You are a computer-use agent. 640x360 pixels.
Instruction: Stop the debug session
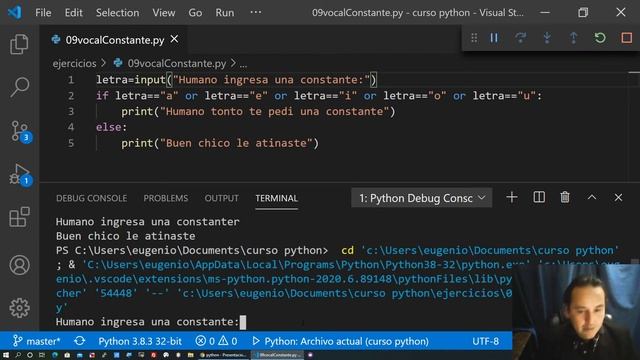pyautogui.click(x=627, y=38)
